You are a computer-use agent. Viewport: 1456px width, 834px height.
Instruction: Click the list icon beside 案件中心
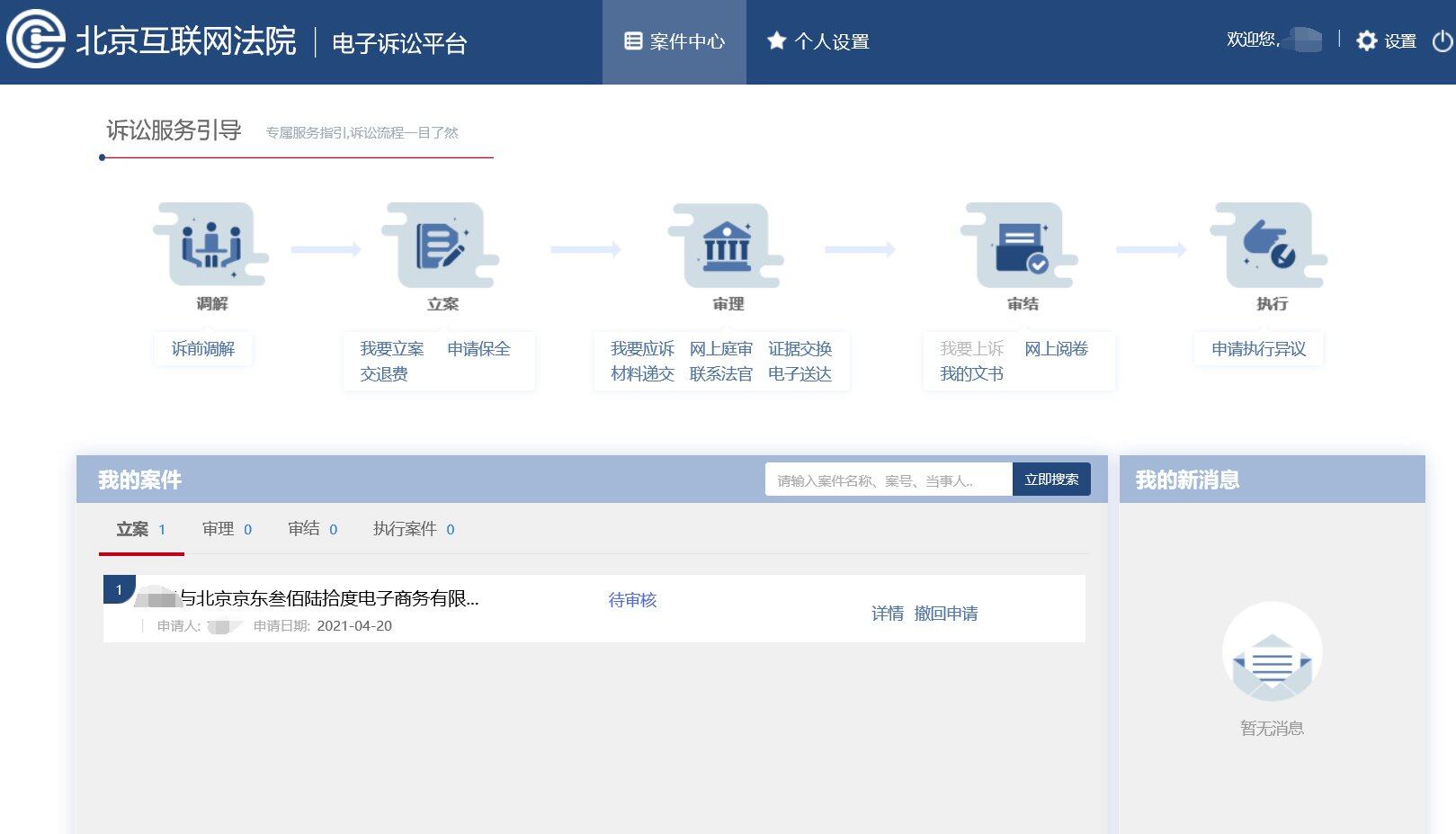633,40
